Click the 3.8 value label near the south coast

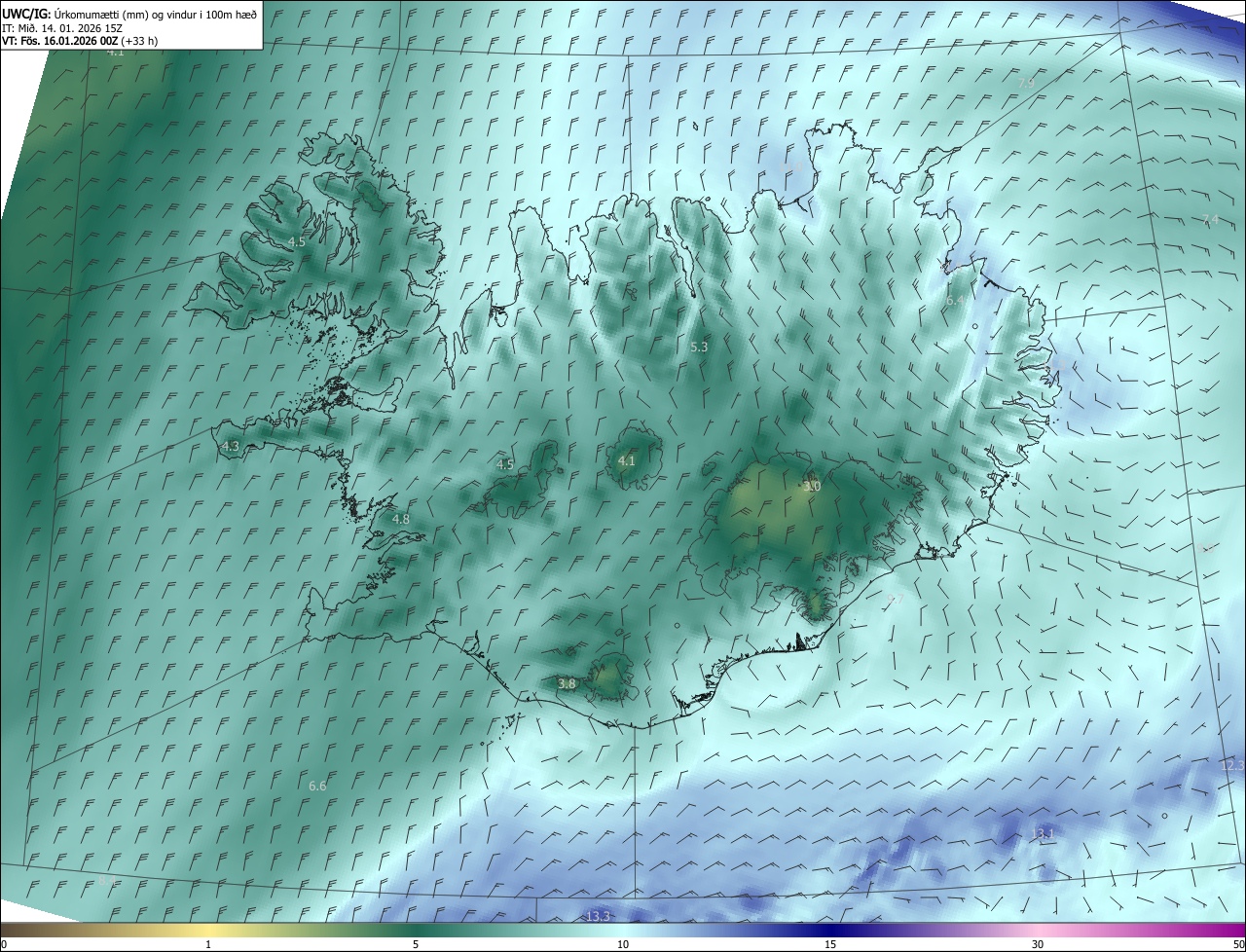tap(568, 684)
